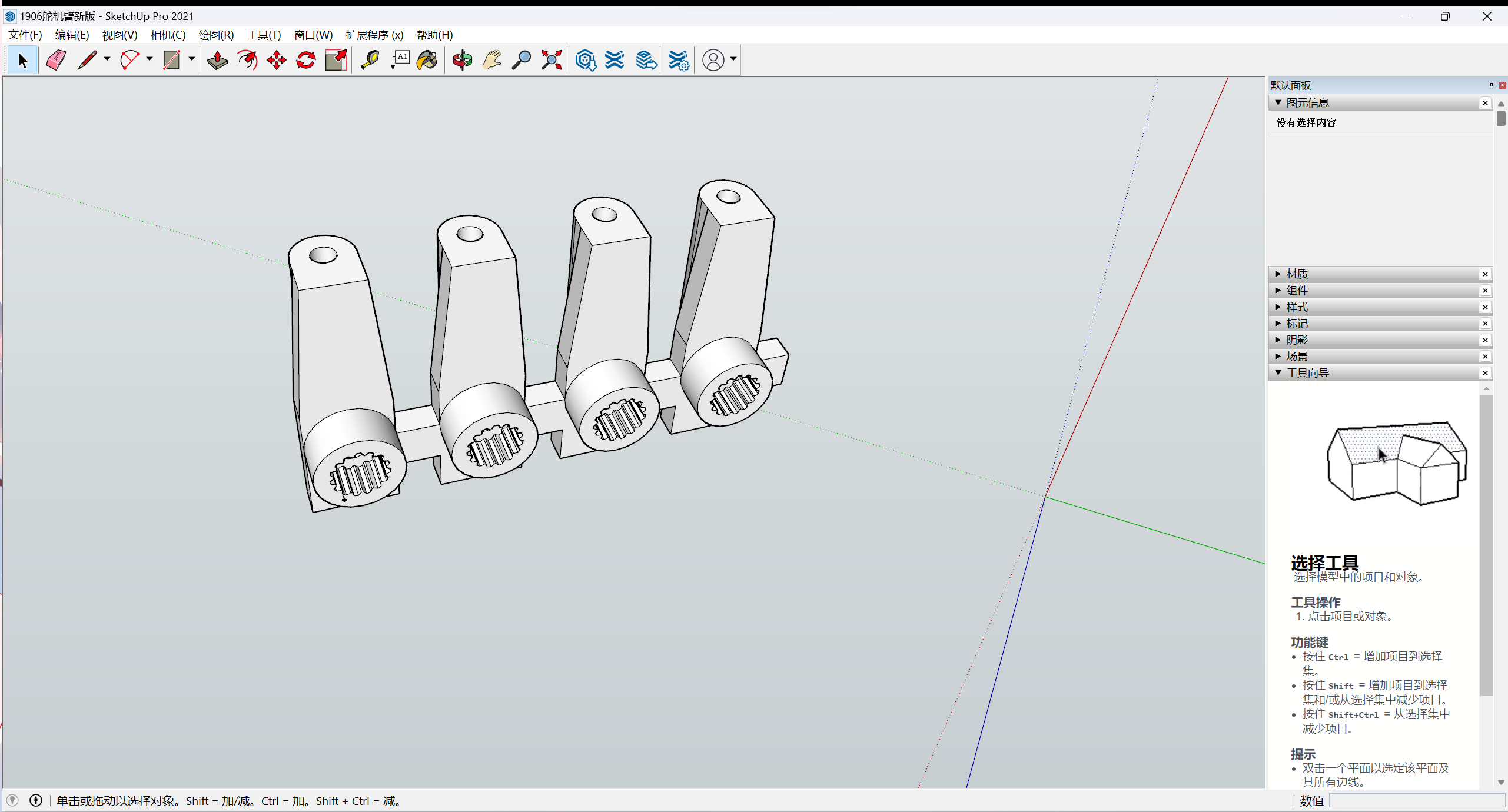Screen dimensions: 1508x812
Task: Click the Zoom Extents icon
Action: point(552,60)
